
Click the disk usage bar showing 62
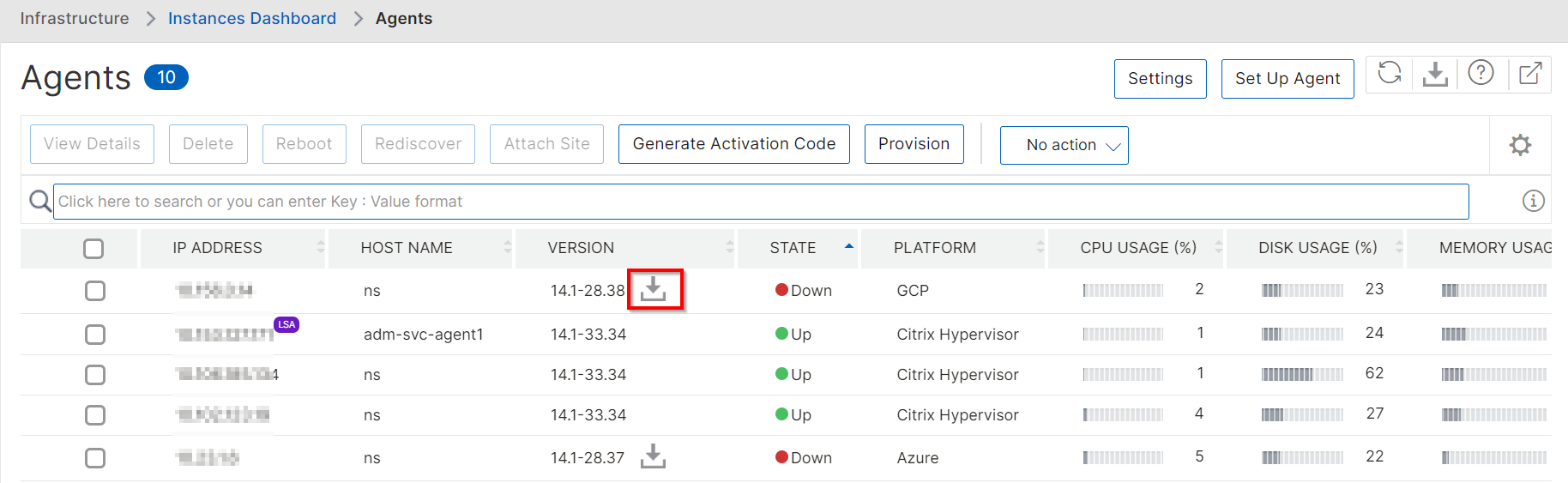pyautogui.click(x=1302, y=374)
